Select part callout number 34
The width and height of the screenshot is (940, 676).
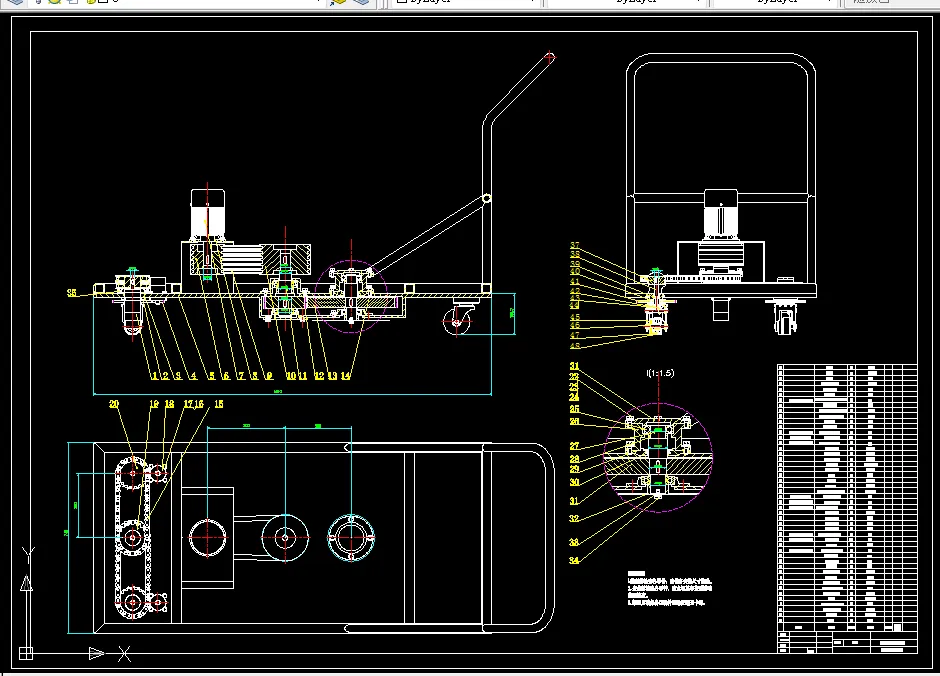[574, 560]
